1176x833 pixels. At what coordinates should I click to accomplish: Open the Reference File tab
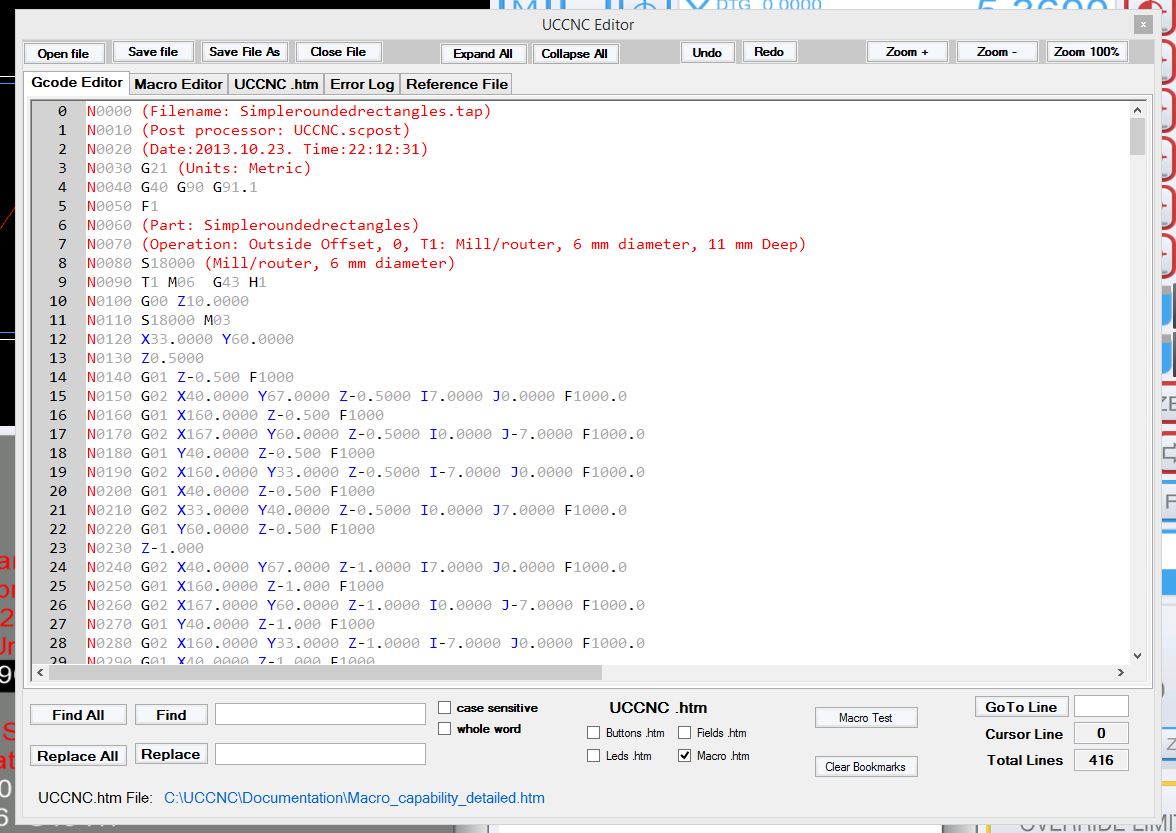click(x=457, y=84)
